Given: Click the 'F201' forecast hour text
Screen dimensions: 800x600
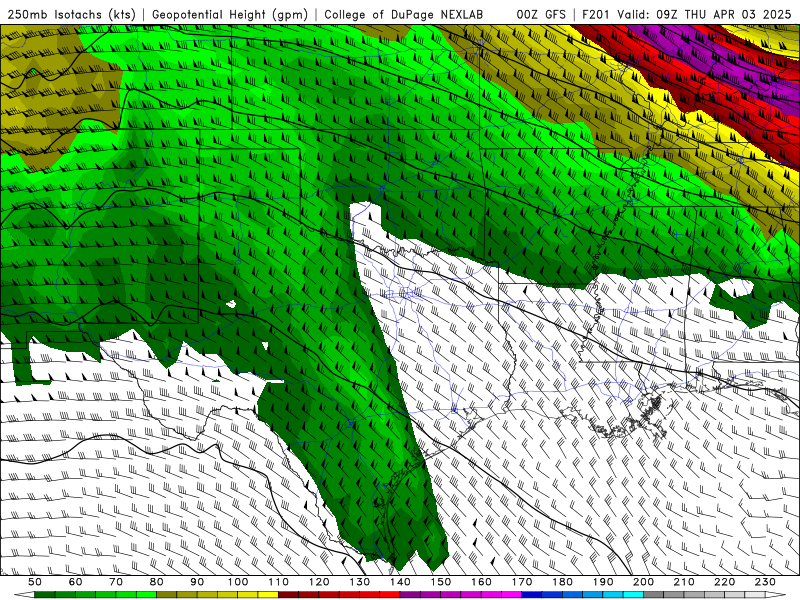Looking at the screenshot, I should (x=595, y=15).
